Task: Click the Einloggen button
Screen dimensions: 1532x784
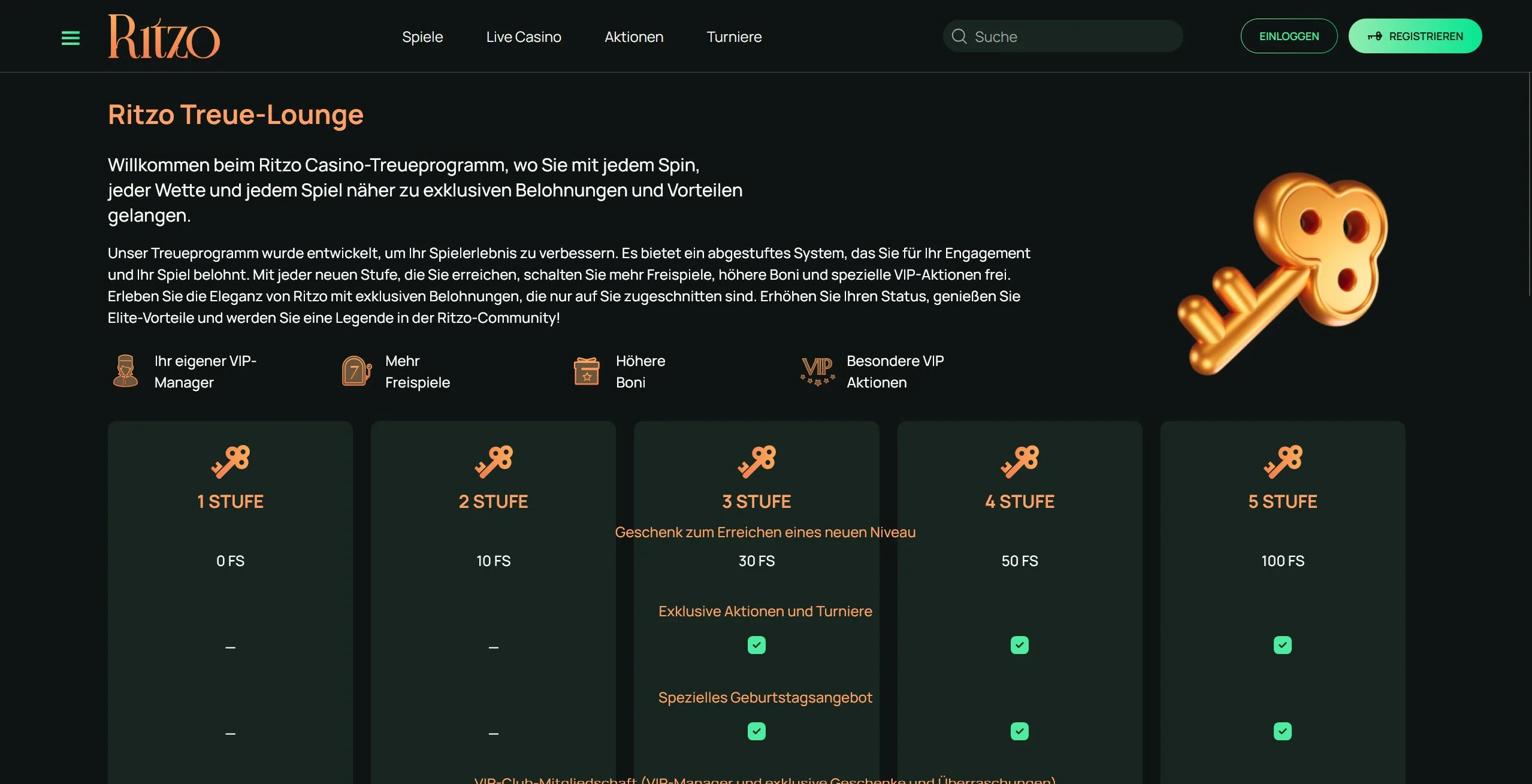Action: point(1289,36)
